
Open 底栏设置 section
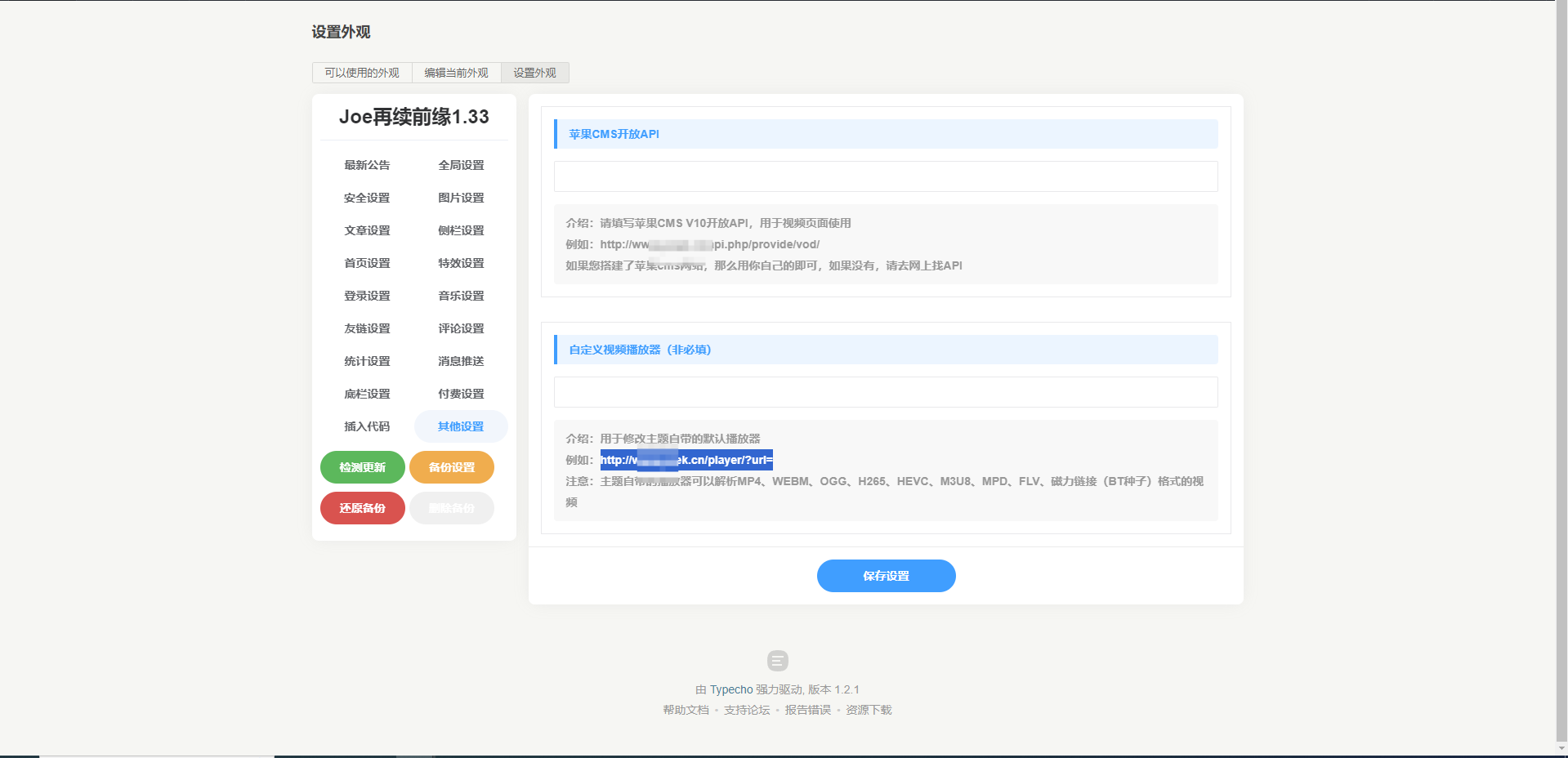(367, 394)
